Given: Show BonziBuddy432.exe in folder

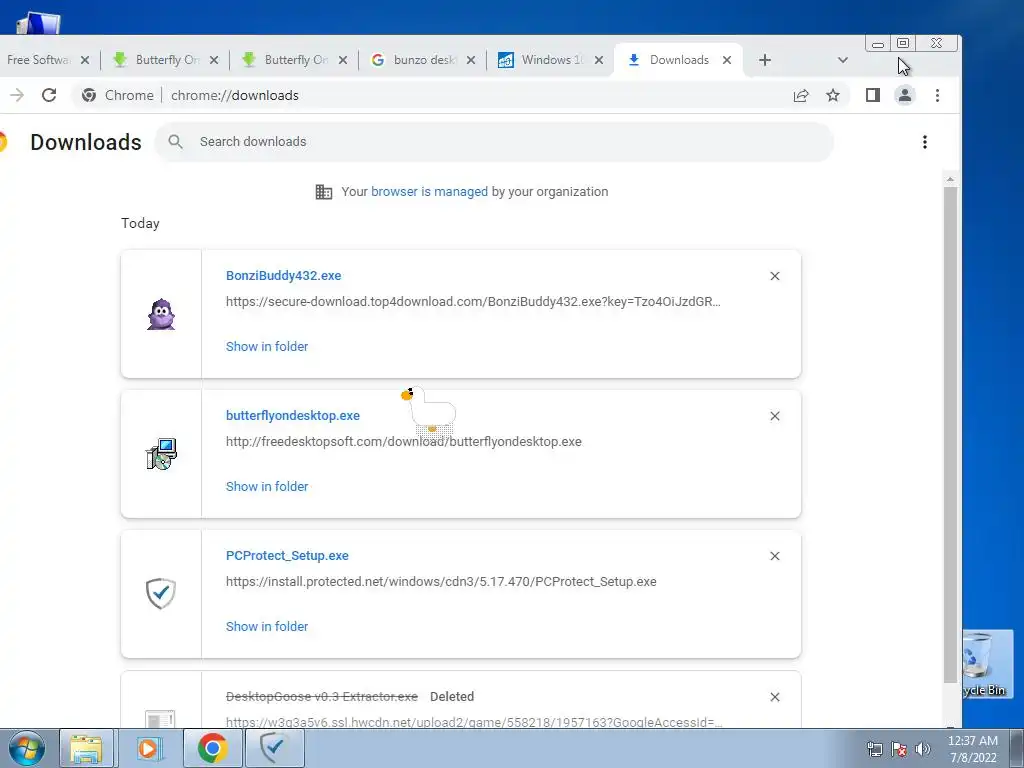Looking at the screenshot, I should coord(267,347).
